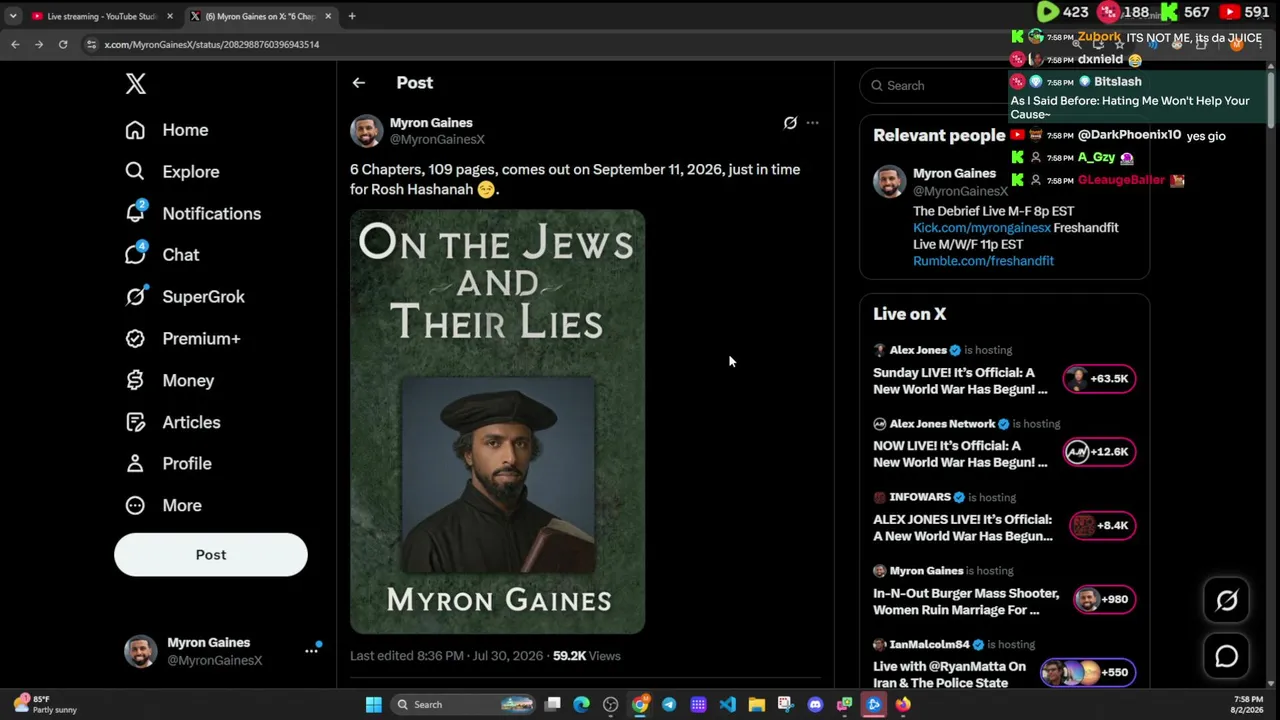Click the browser forward arrow

(39, 44)
